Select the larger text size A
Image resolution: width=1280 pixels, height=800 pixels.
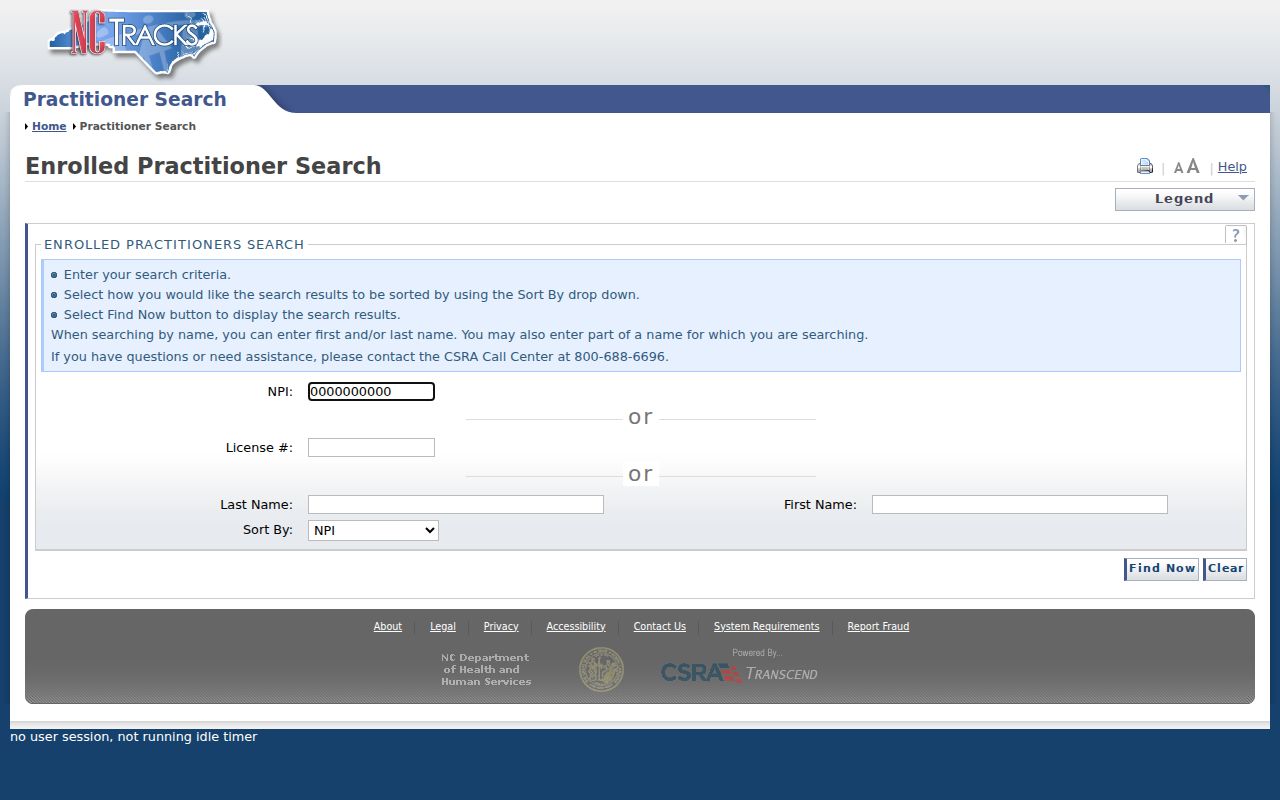[x=1193, y=166]
